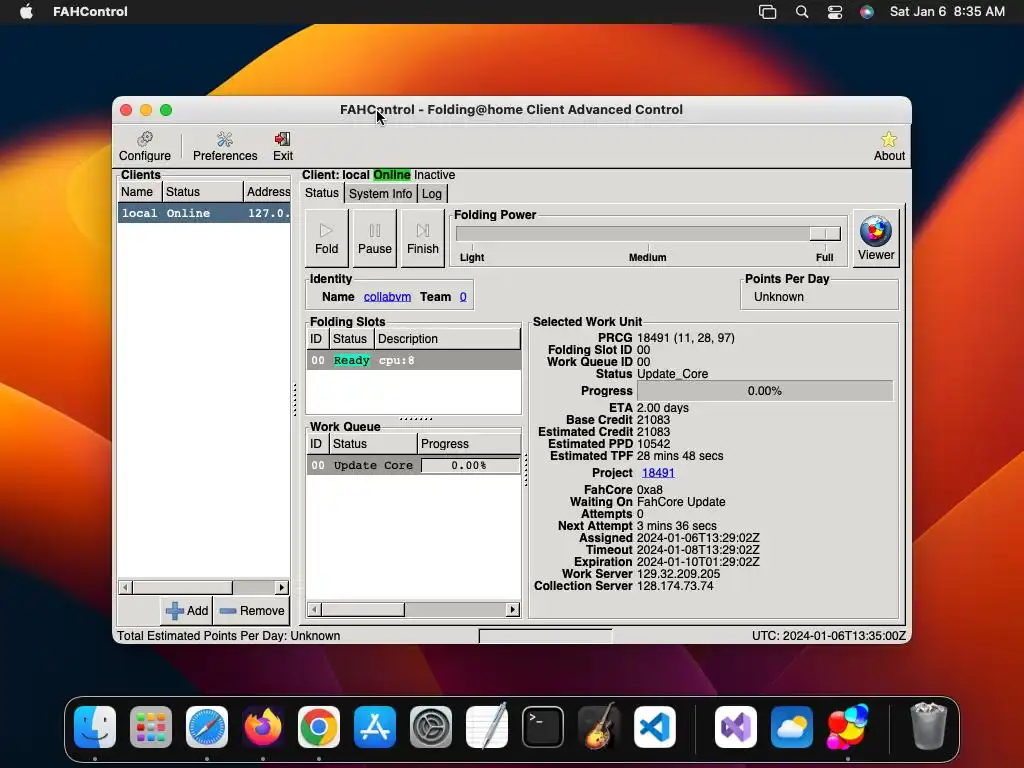
Task: Select folding slot 00 Ready cpu:8
Action: (x=414, y=360)
